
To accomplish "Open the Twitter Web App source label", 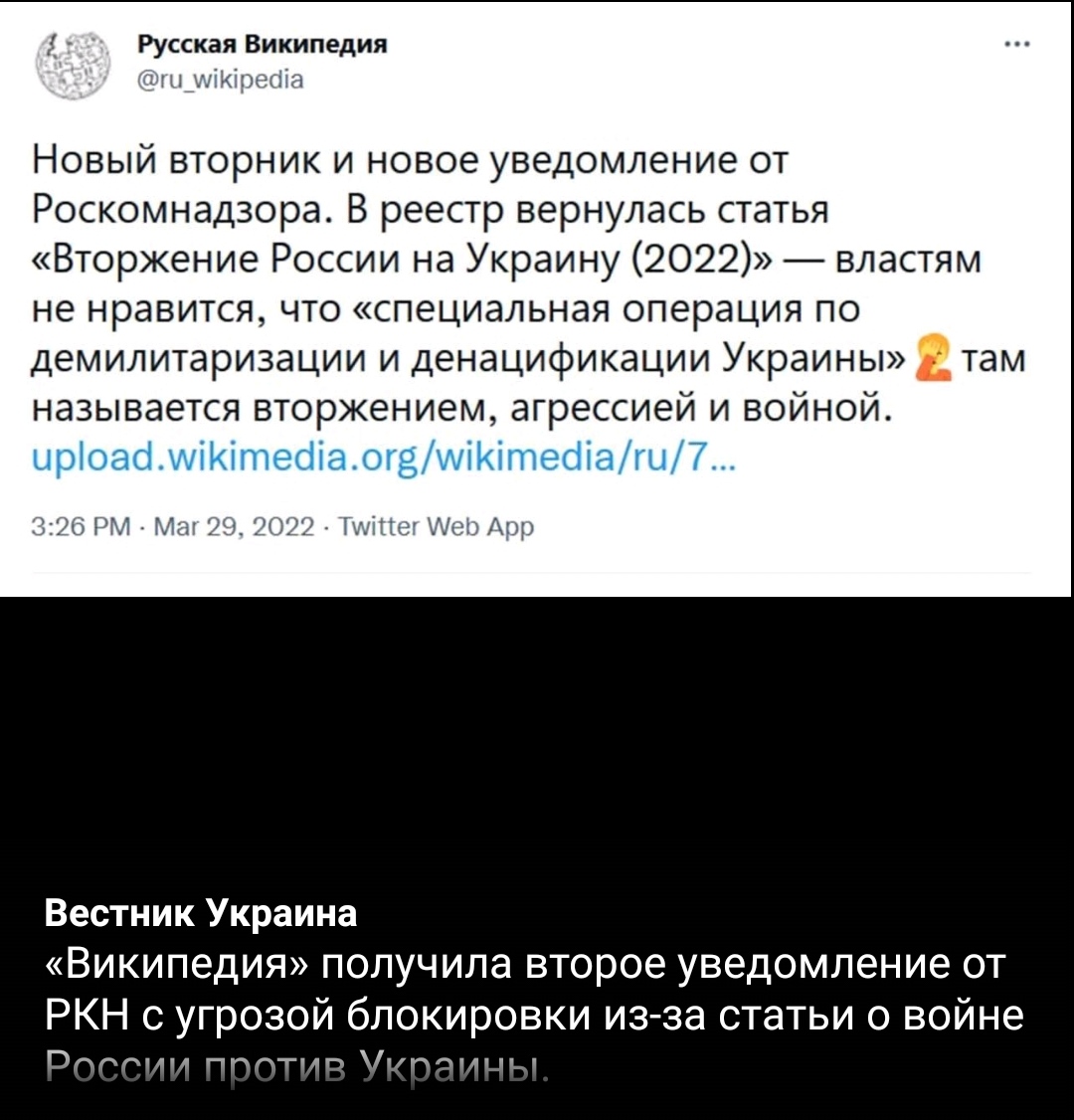I will click(436, 527).
